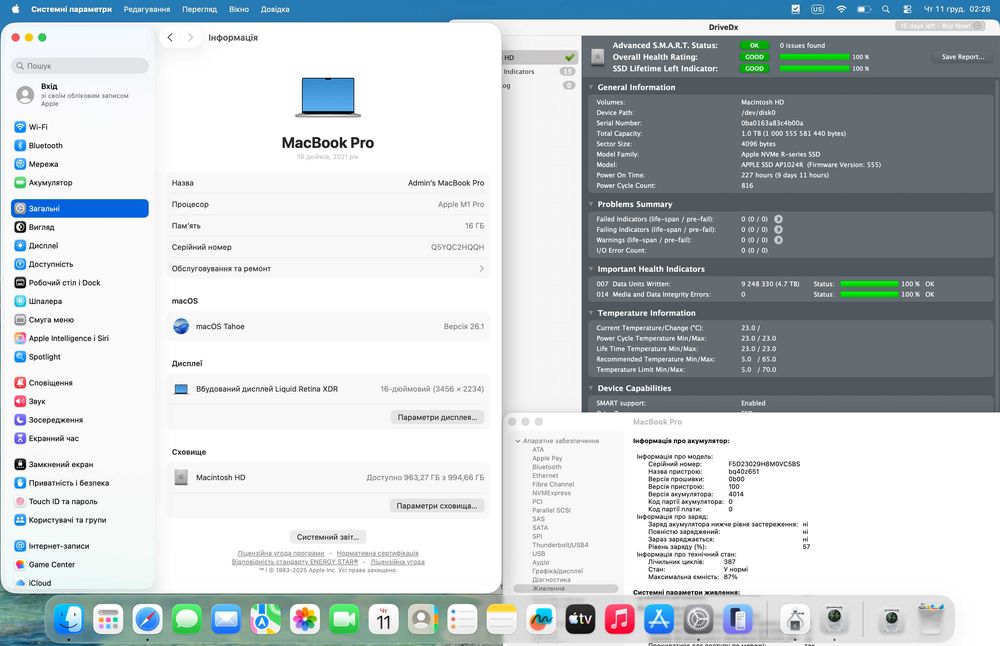Screen dimensions: 1000x646
Task: Sign in via Вхід Apple account row
Action: click(x=80, y=94)
